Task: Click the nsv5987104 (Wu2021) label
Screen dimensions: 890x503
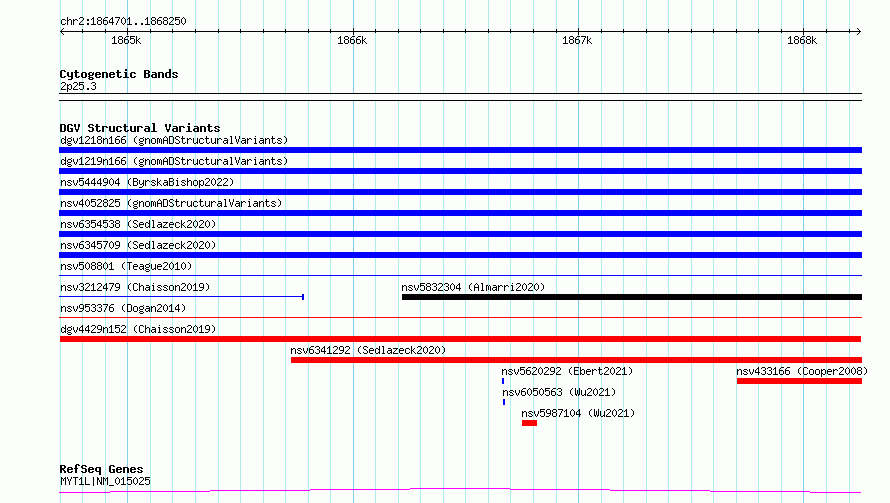Action: 578,413
